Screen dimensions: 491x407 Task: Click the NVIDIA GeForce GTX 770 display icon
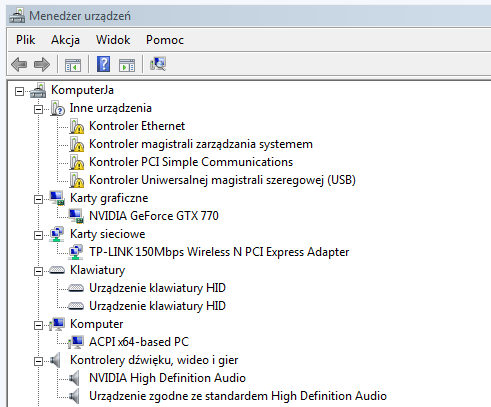[x=76, y=216]
